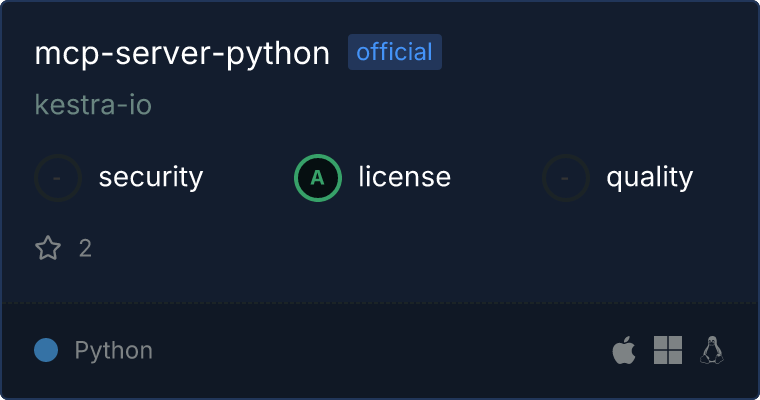Open the mcp-server-python title
Image resolution: width=760 pixels, height=400 pixels.
click(x=182, y=53)
